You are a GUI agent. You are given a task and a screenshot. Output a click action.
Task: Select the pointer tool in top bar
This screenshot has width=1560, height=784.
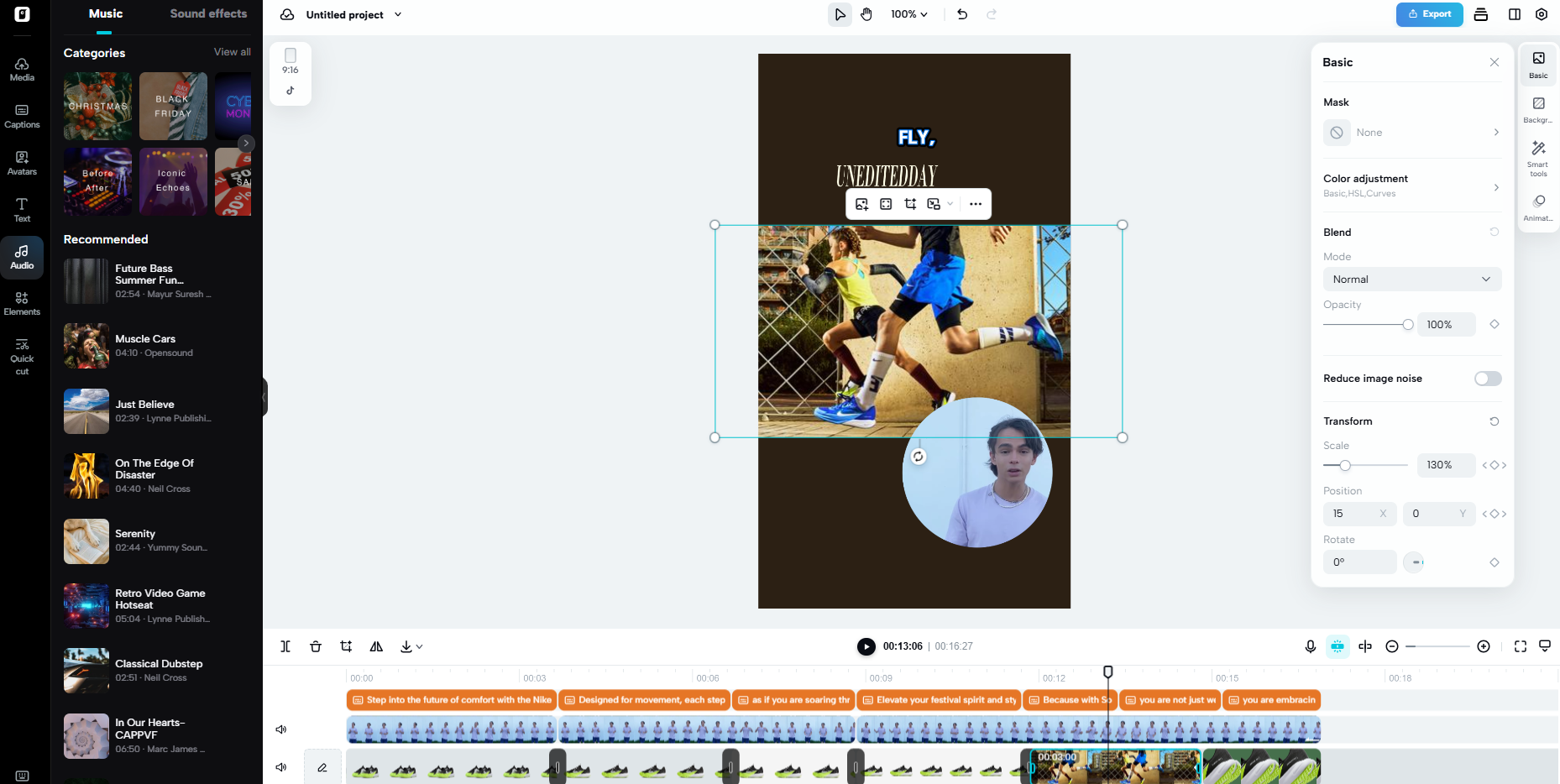coord(840,14)
